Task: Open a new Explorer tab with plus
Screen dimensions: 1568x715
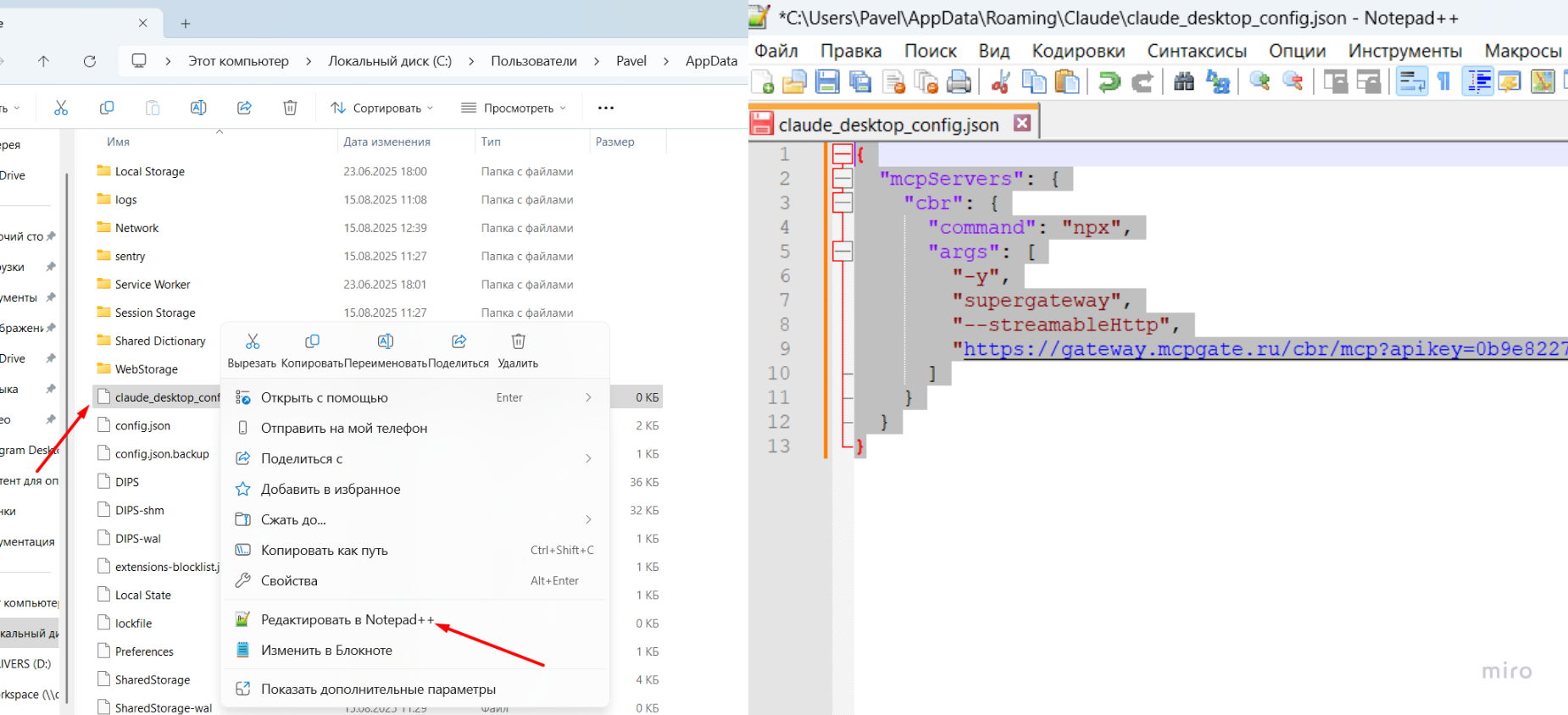Action: coord(186,24)
